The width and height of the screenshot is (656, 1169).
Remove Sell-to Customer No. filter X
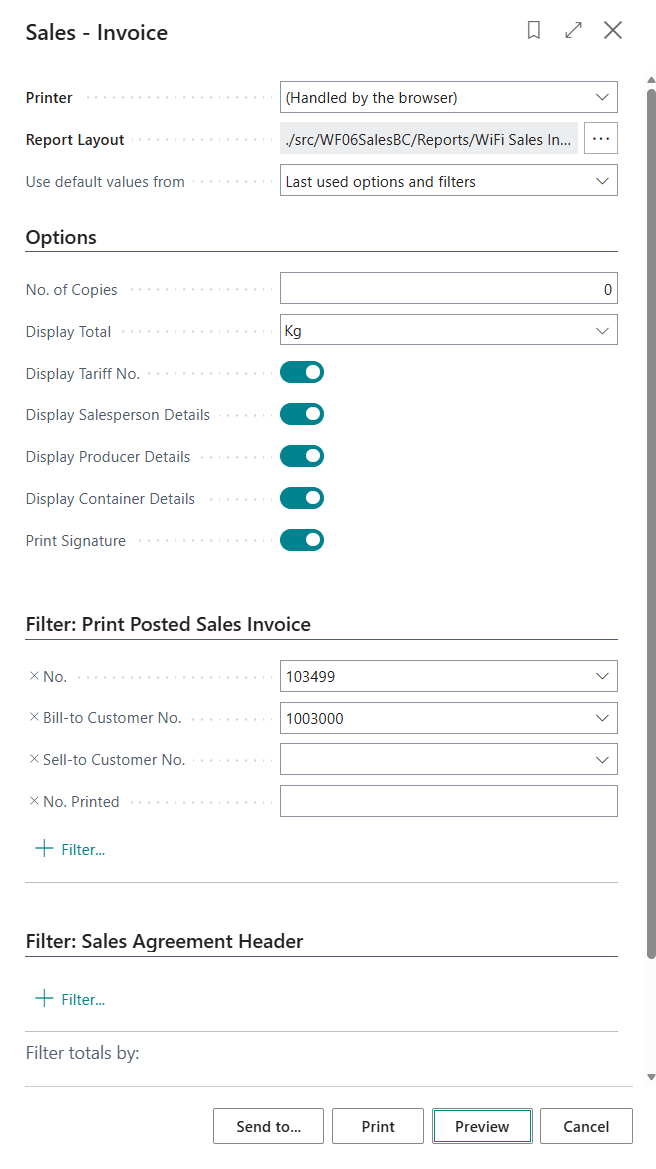pyautogui.click(x=34, y=760)
